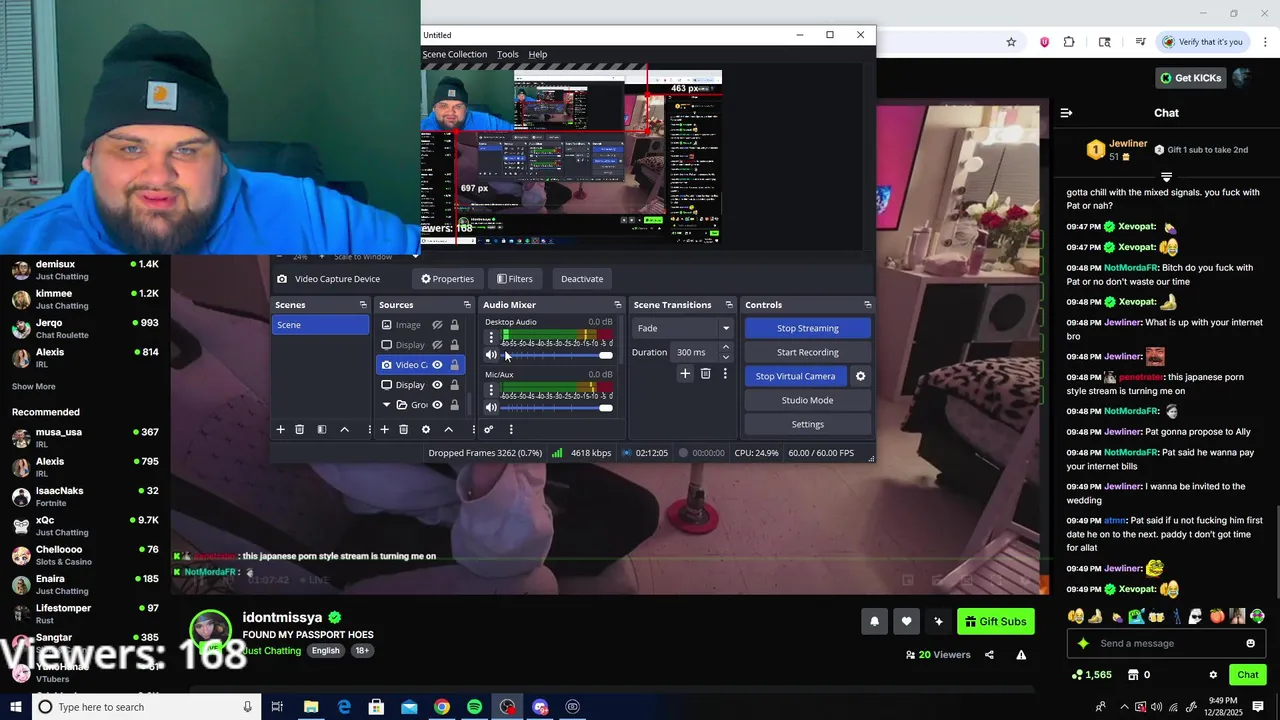Viewport: 1280px width, 720px height.
Task: Open virtual camera settings gear icon
Action: (860, 376)
